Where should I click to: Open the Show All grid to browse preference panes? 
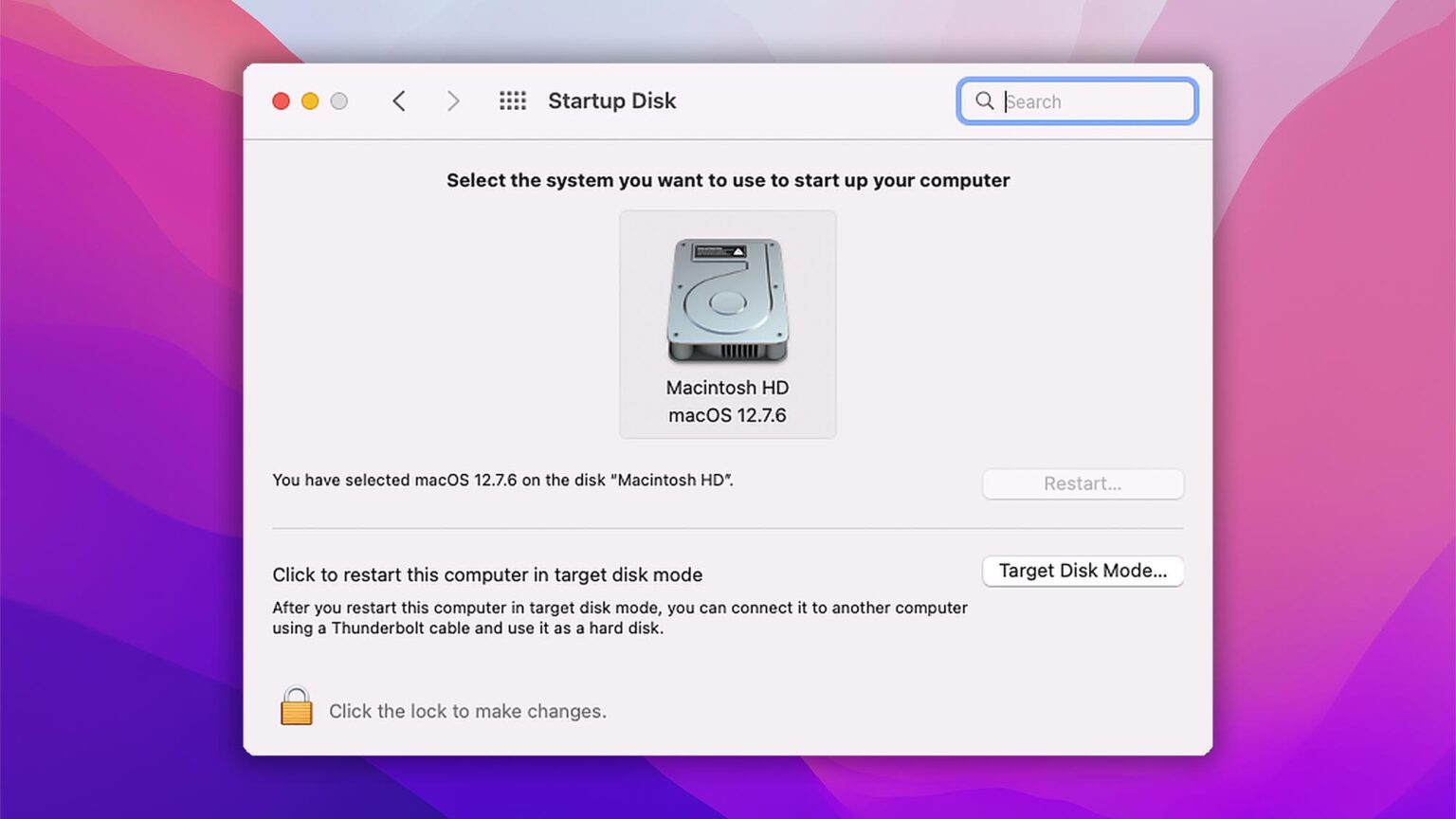(512, 100)
